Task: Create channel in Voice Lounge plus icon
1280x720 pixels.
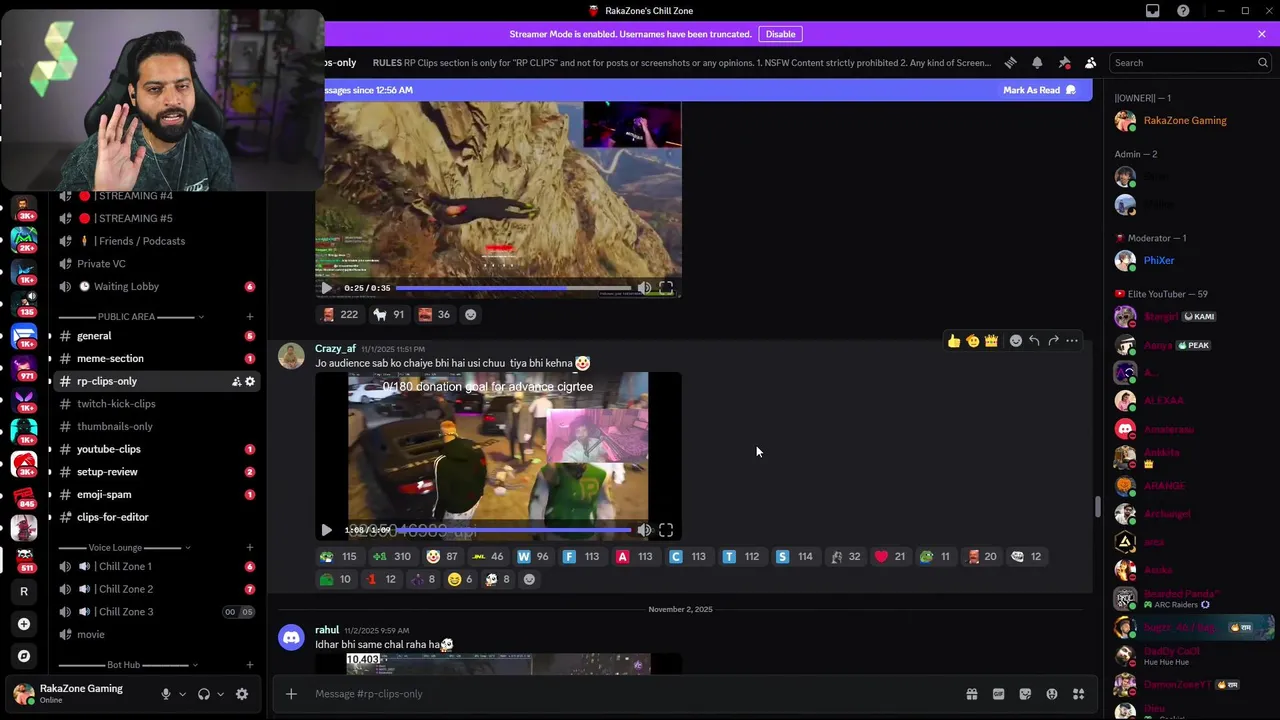Action: pyautogui.click(x=250, y=548)
